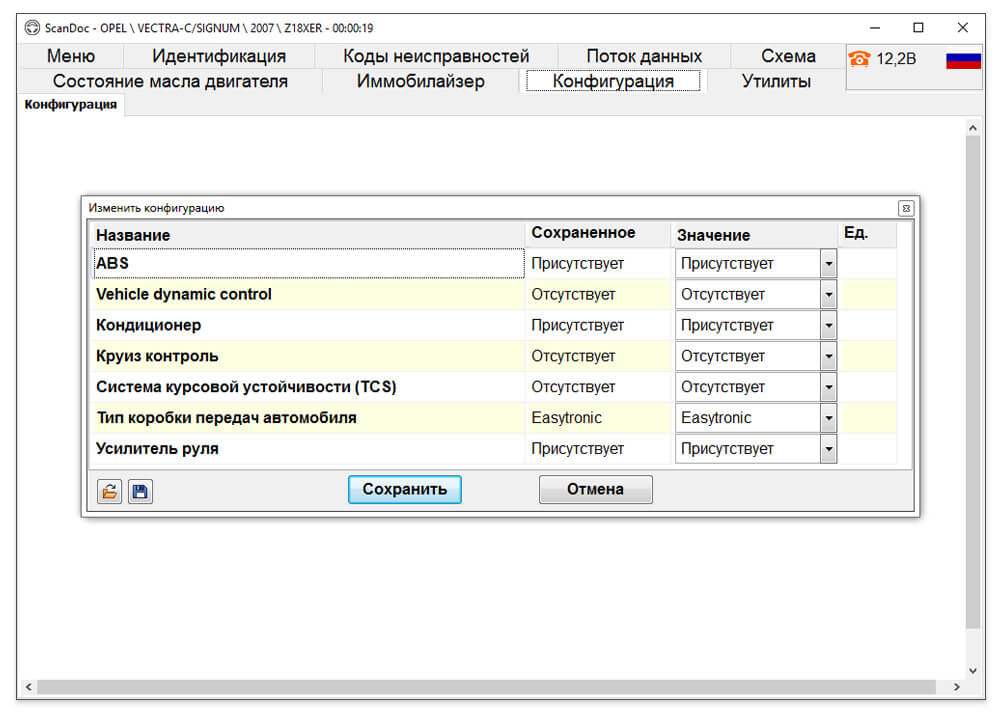Select the ABS name cell

(309, 263)
